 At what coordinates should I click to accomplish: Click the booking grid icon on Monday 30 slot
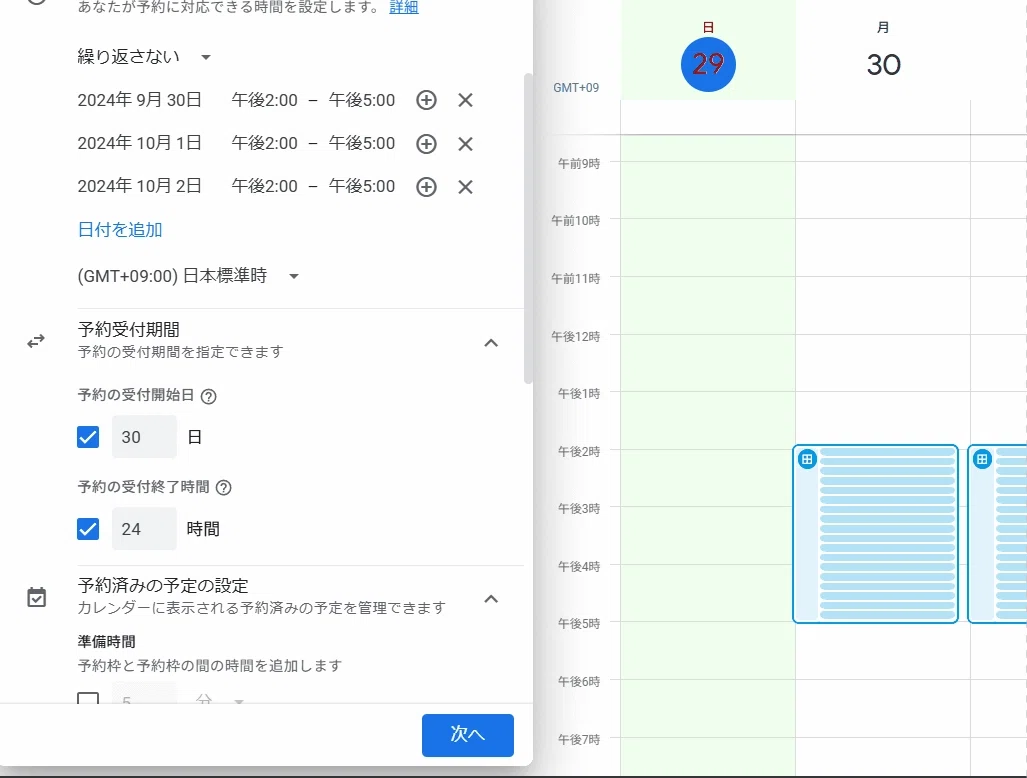point(807,459)
